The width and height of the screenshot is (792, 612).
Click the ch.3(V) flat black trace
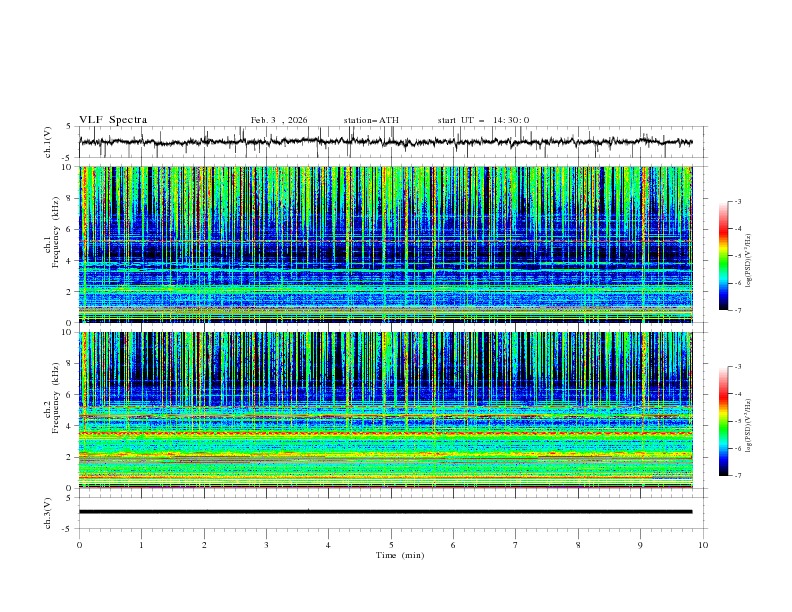click(385, 511)
